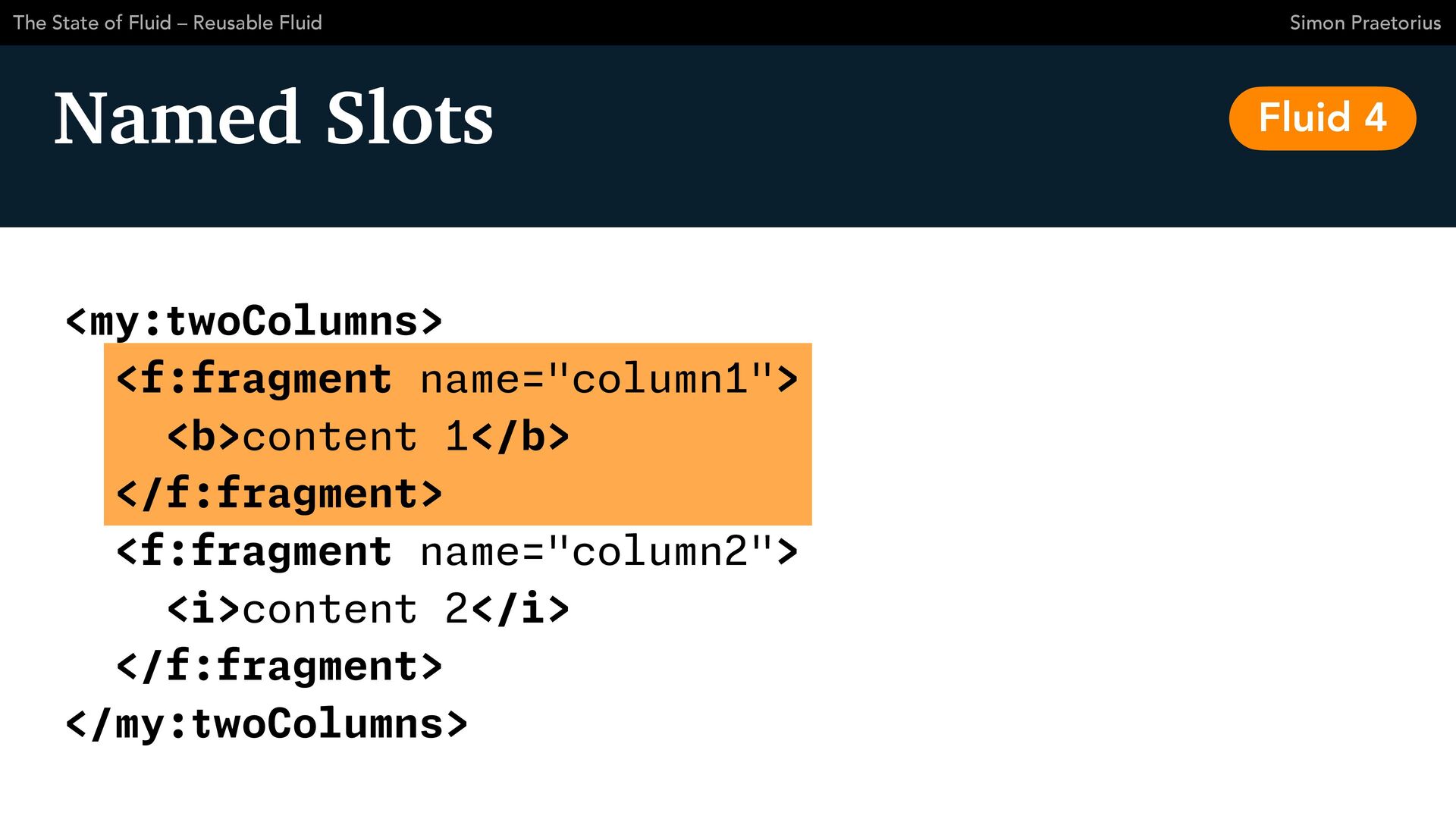
Task: Click the orange highlighted code block
Action: click(x=458, y=435)
